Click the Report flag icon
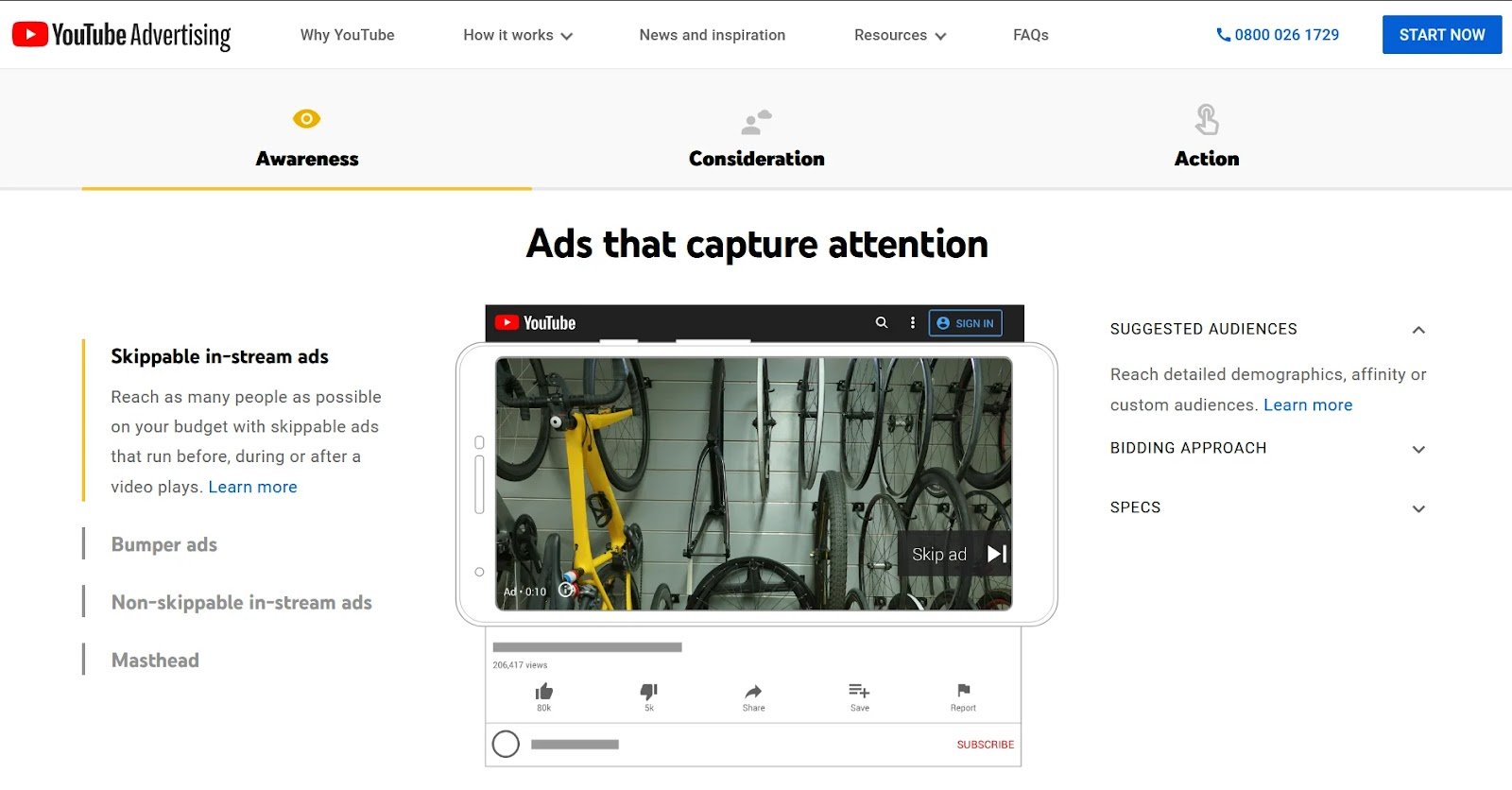1512x790 pixels. (963, 690)
